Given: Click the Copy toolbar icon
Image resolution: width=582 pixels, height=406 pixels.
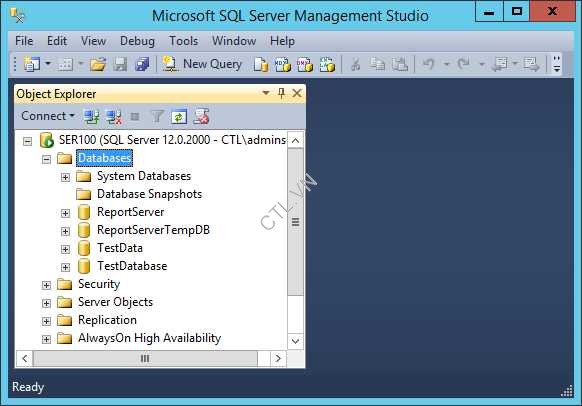Looking at the screenshot, I should (377, 64).
